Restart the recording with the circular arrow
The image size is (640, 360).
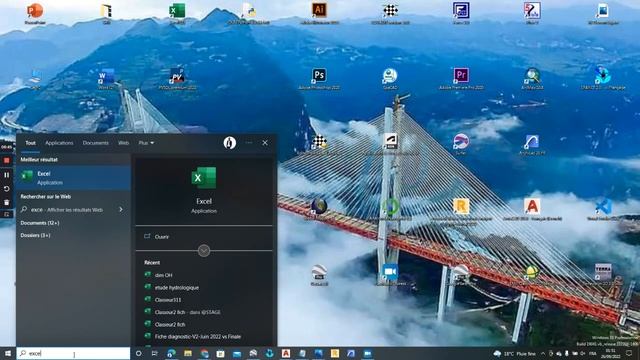pyautogui.click(x=7, y=189)
